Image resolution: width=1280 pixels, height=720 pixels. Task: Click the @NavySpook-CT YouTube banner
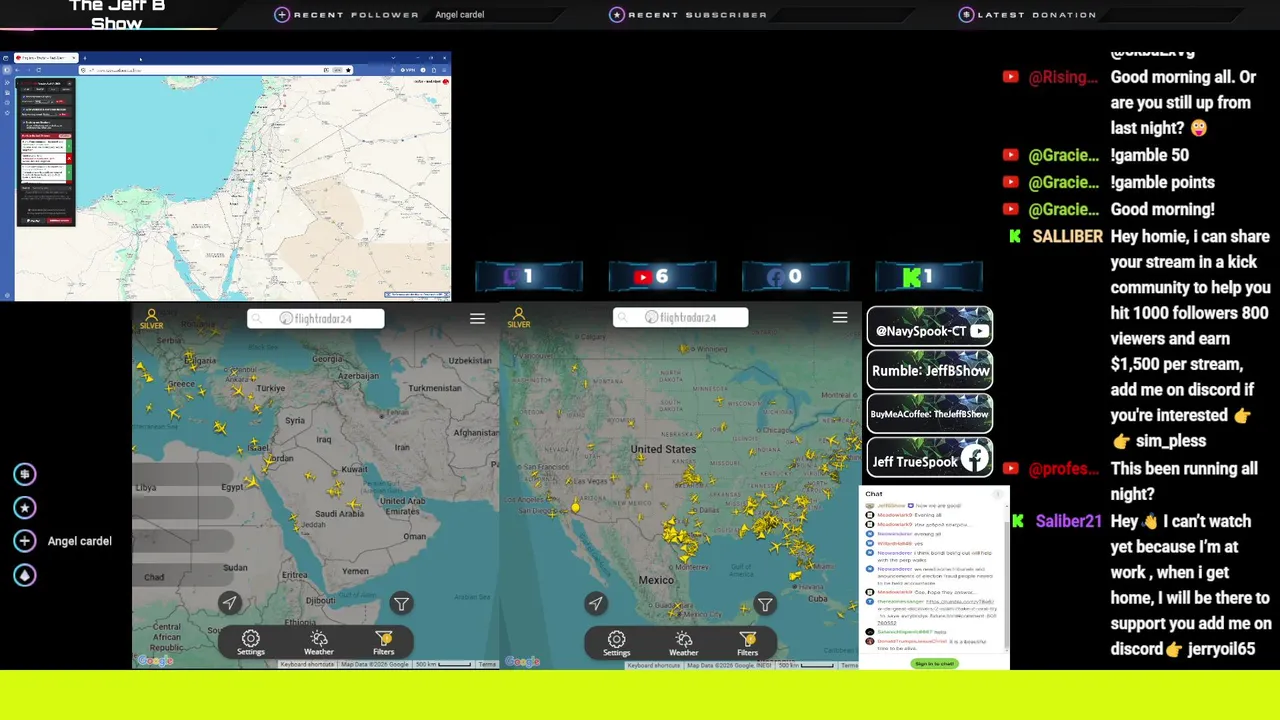coord(930,327)
